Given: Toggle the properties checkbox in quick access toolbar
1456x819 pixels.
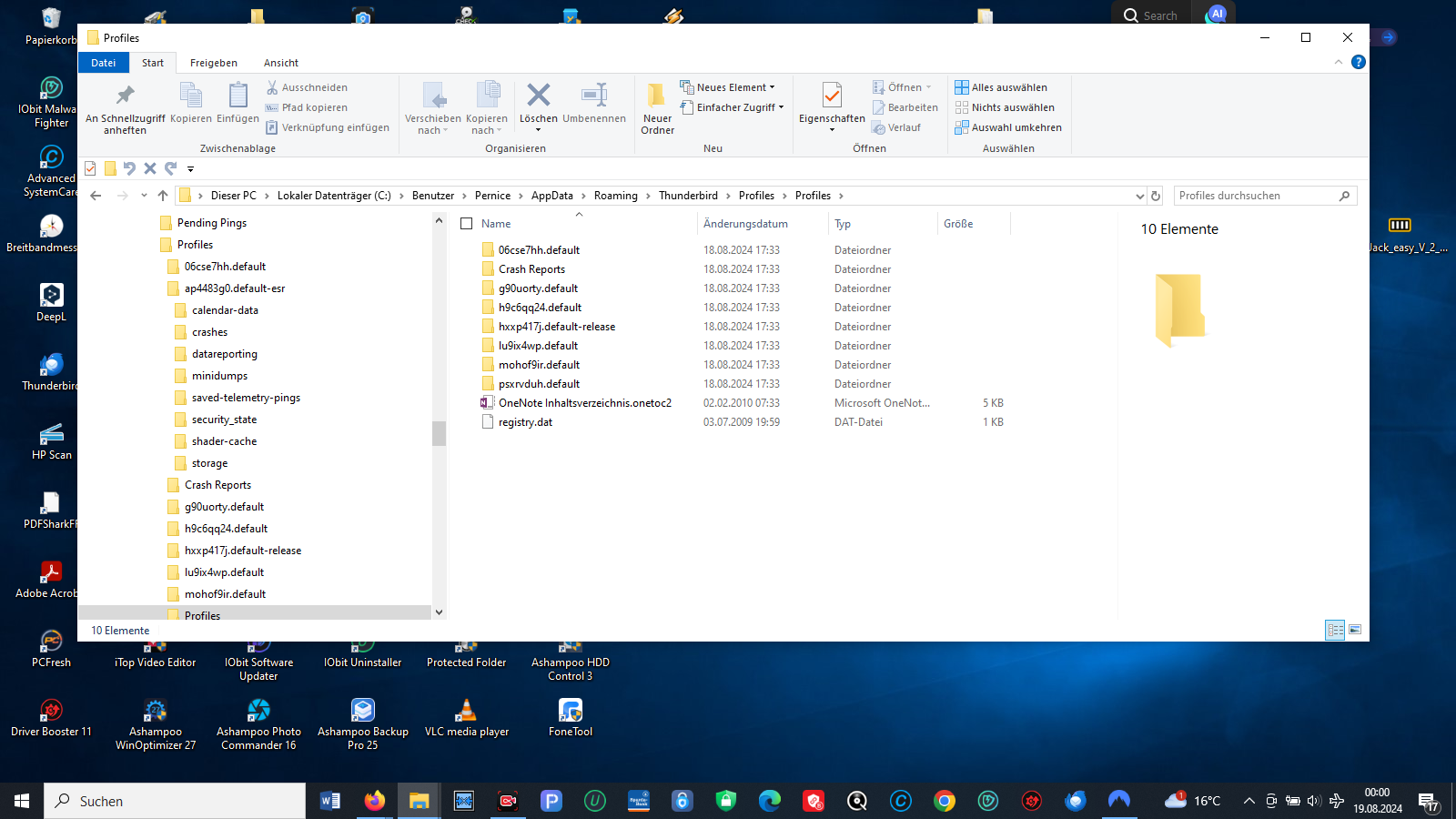Looking at the screenshot, I should pyautogui.click(x=90, y=168).
